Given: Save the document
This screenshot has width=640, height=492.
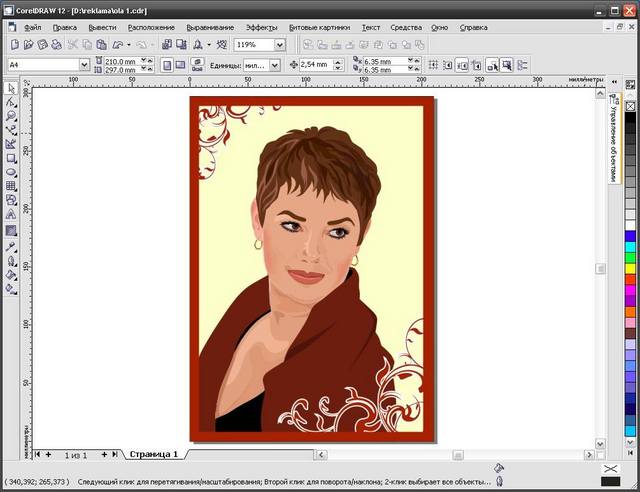Looking at the screenshot, I should tap(42, 45).
